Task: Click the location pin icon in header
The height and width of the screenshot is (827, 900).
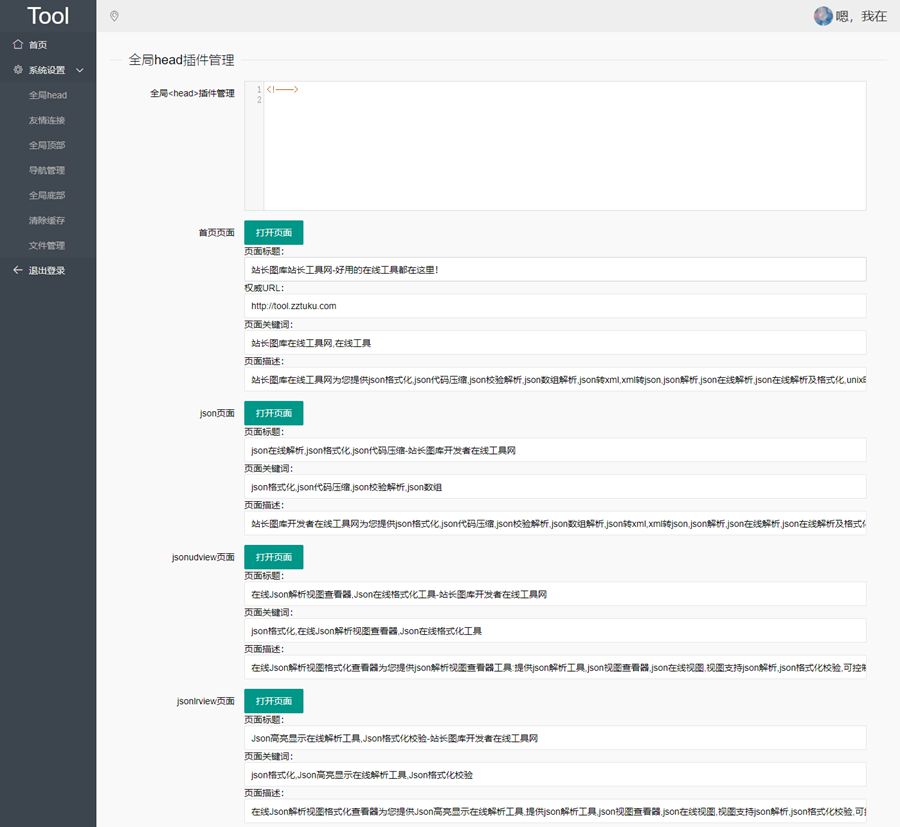Action: coord(114,16)
